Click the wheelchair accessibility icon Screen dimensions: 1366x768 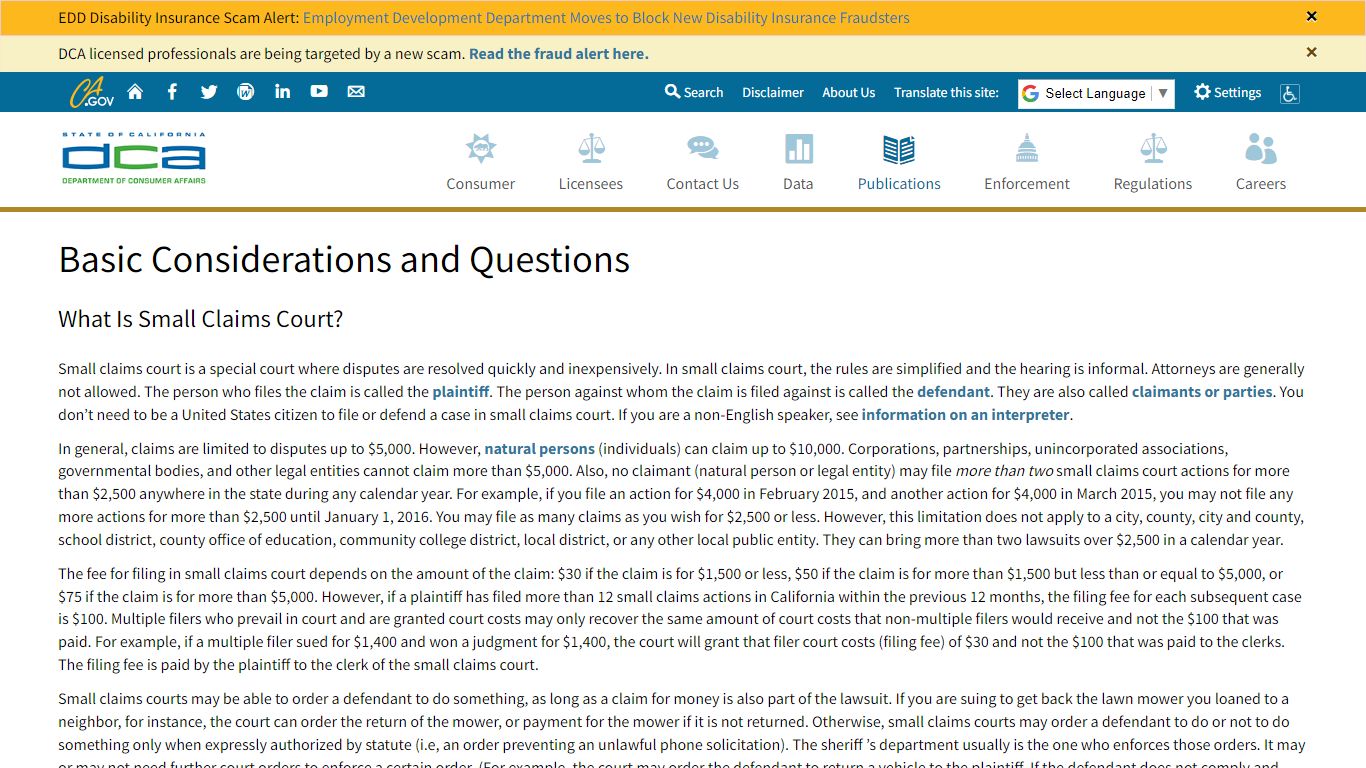pos(1290,93)
